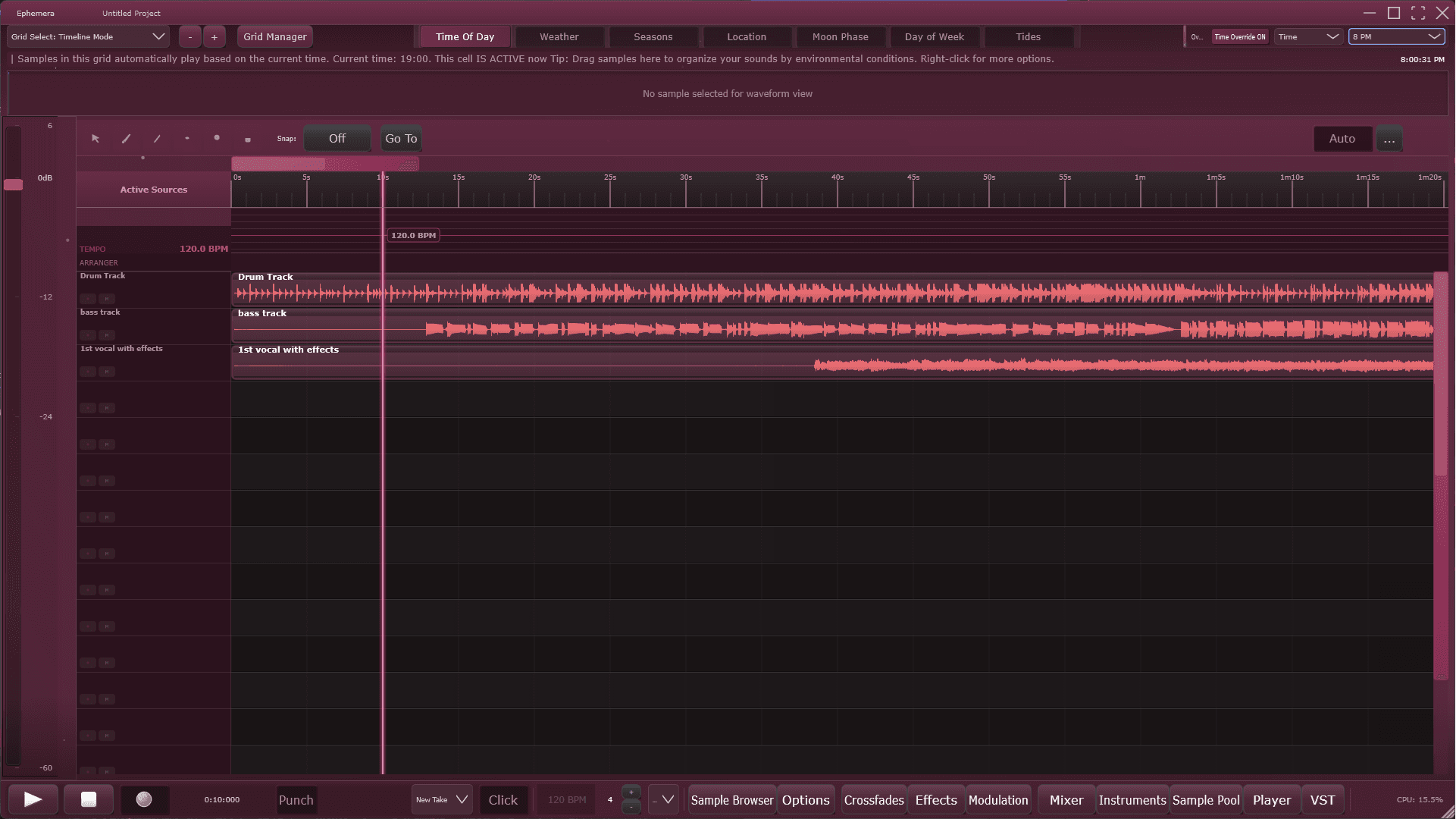
Task: Click the minus grid button
Action: pyautogui.click(x=190, y=36)
